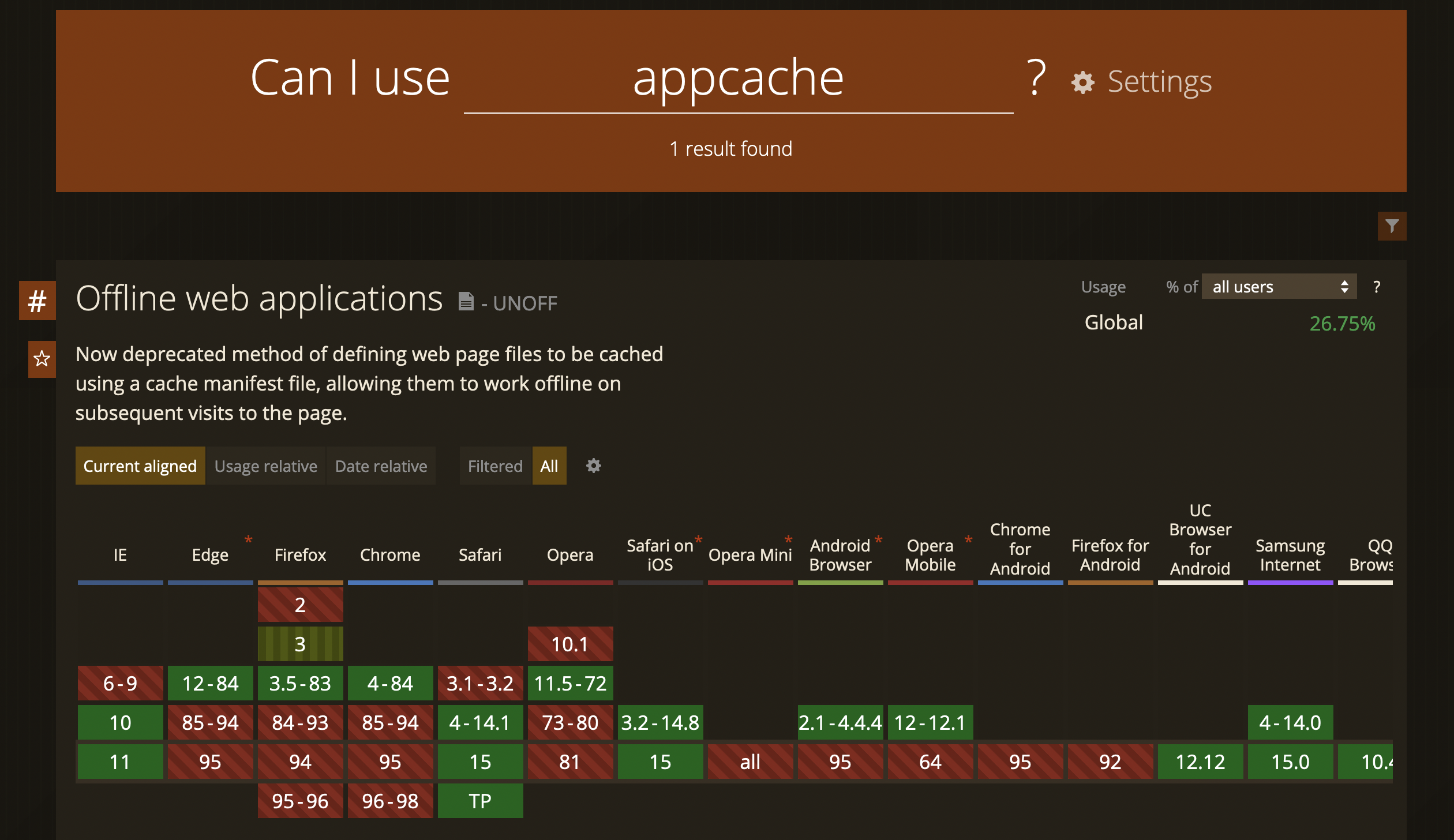
Task: Click the Safari column header
Action: point(480,554)
